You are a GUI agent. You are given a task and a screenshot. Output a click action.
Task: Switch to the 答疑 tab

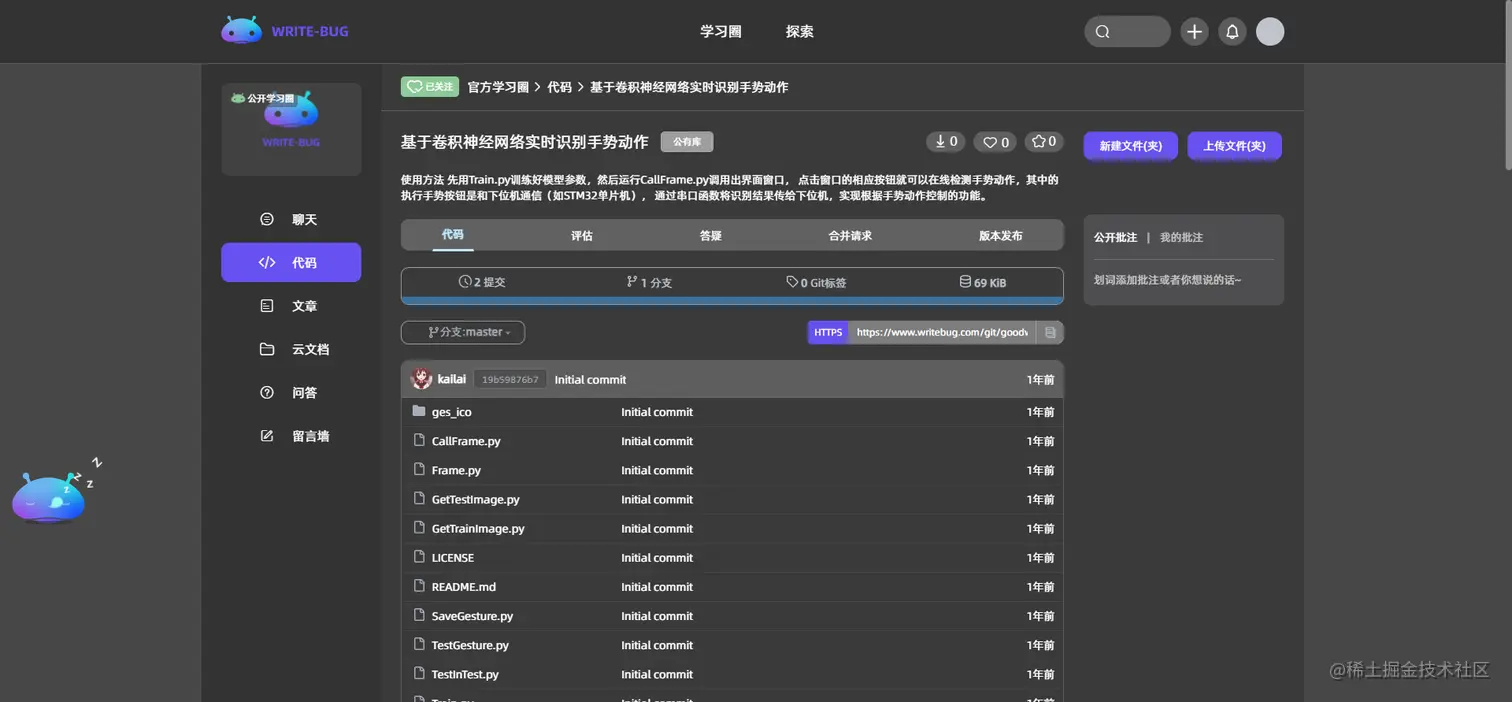[711, 236]
